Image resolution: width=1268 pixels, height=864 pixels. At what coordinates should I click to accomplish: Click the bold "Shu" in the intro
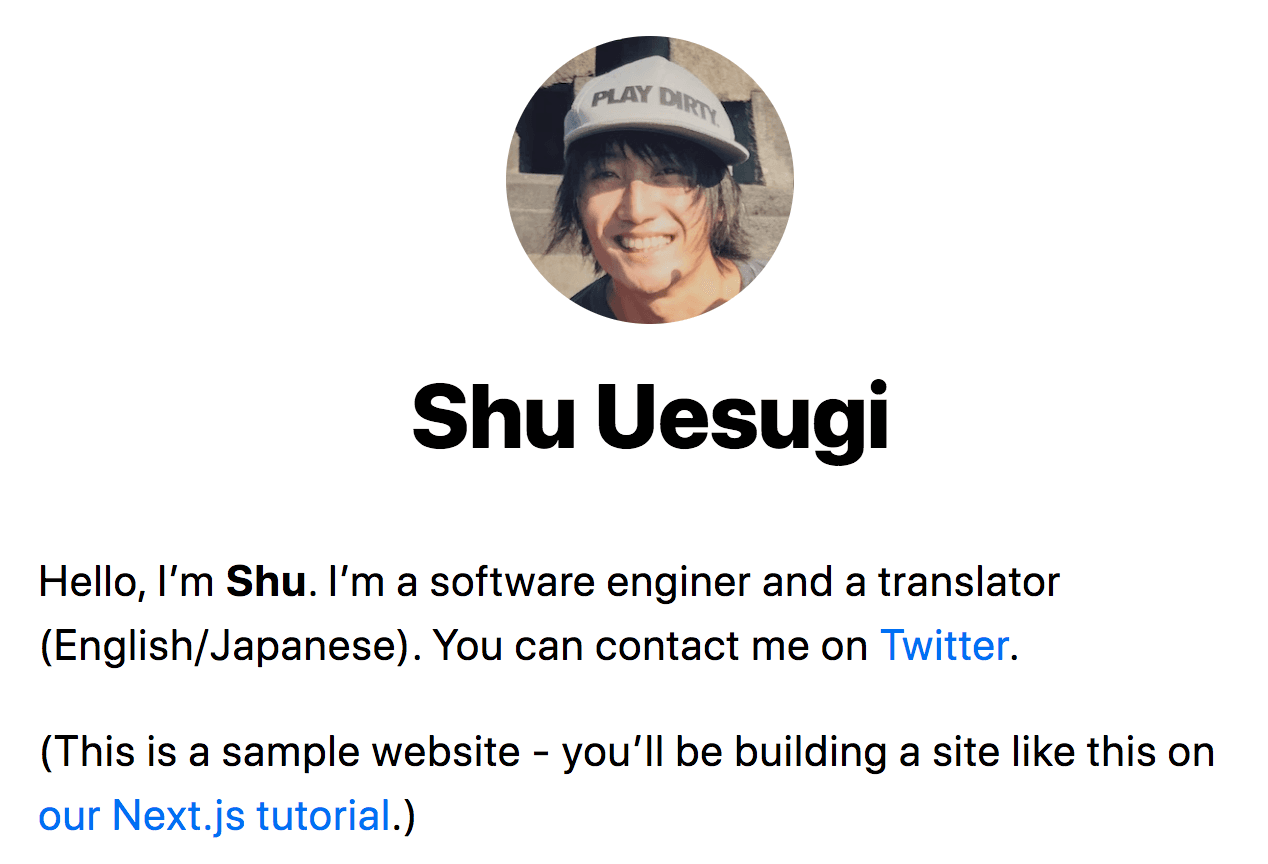(265, 582)
